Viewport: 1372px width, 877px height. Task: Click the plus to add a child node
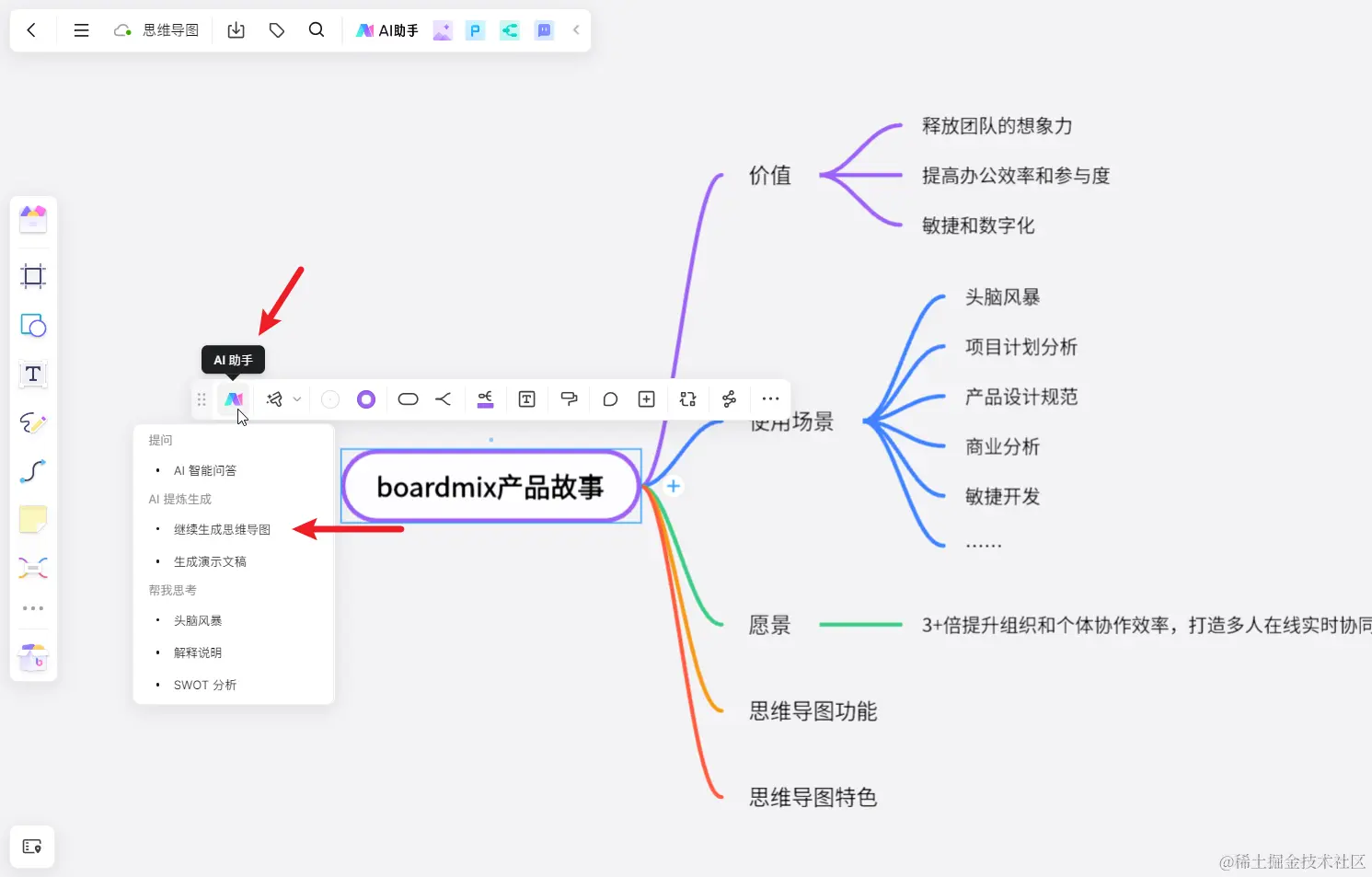click(x=673, y=486)
